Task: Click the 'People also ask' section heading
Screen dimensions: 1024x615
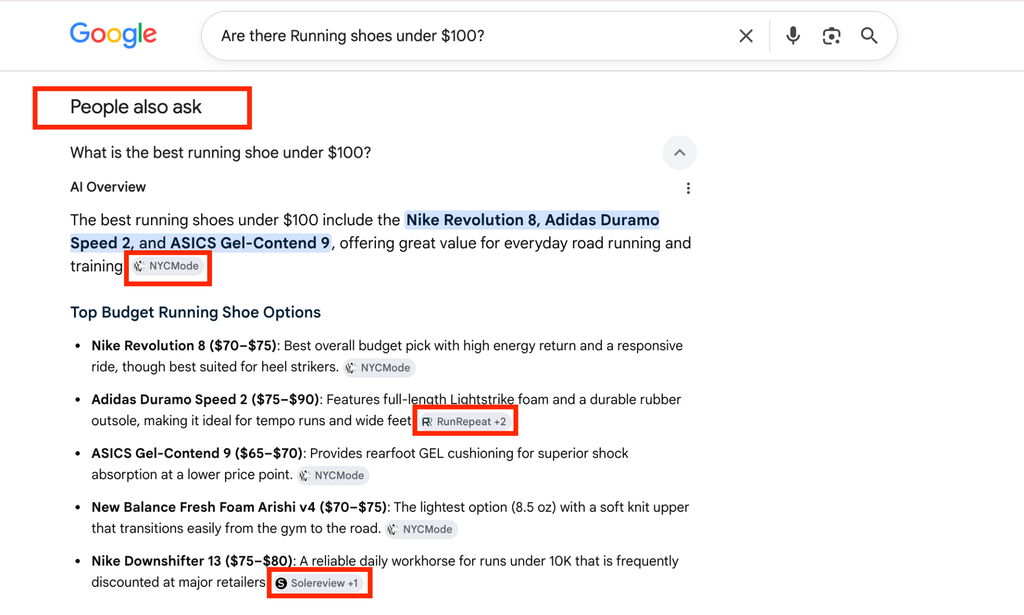Action: pos(136,107)
